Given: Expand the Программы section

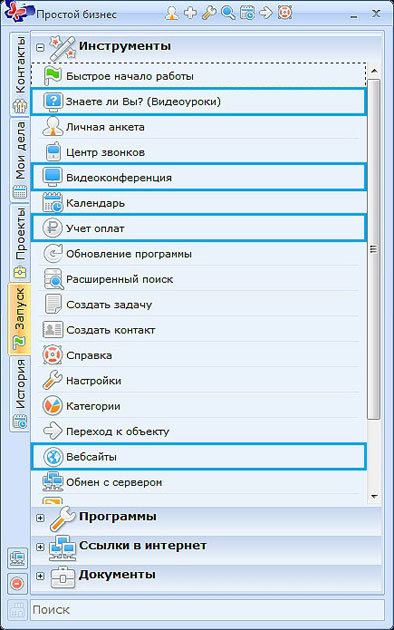Looking at the screenshot, I should click(x=40, y=518).
